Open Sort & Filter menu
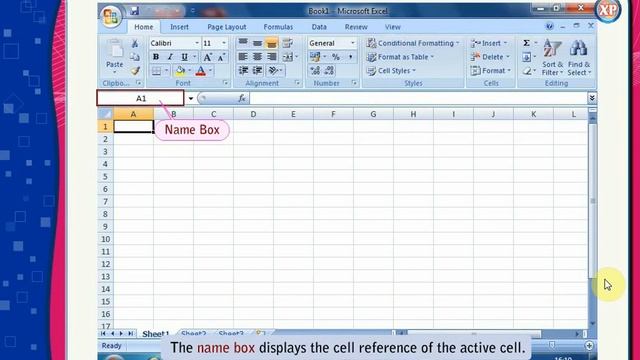640x360 pixels. (552, 58)
